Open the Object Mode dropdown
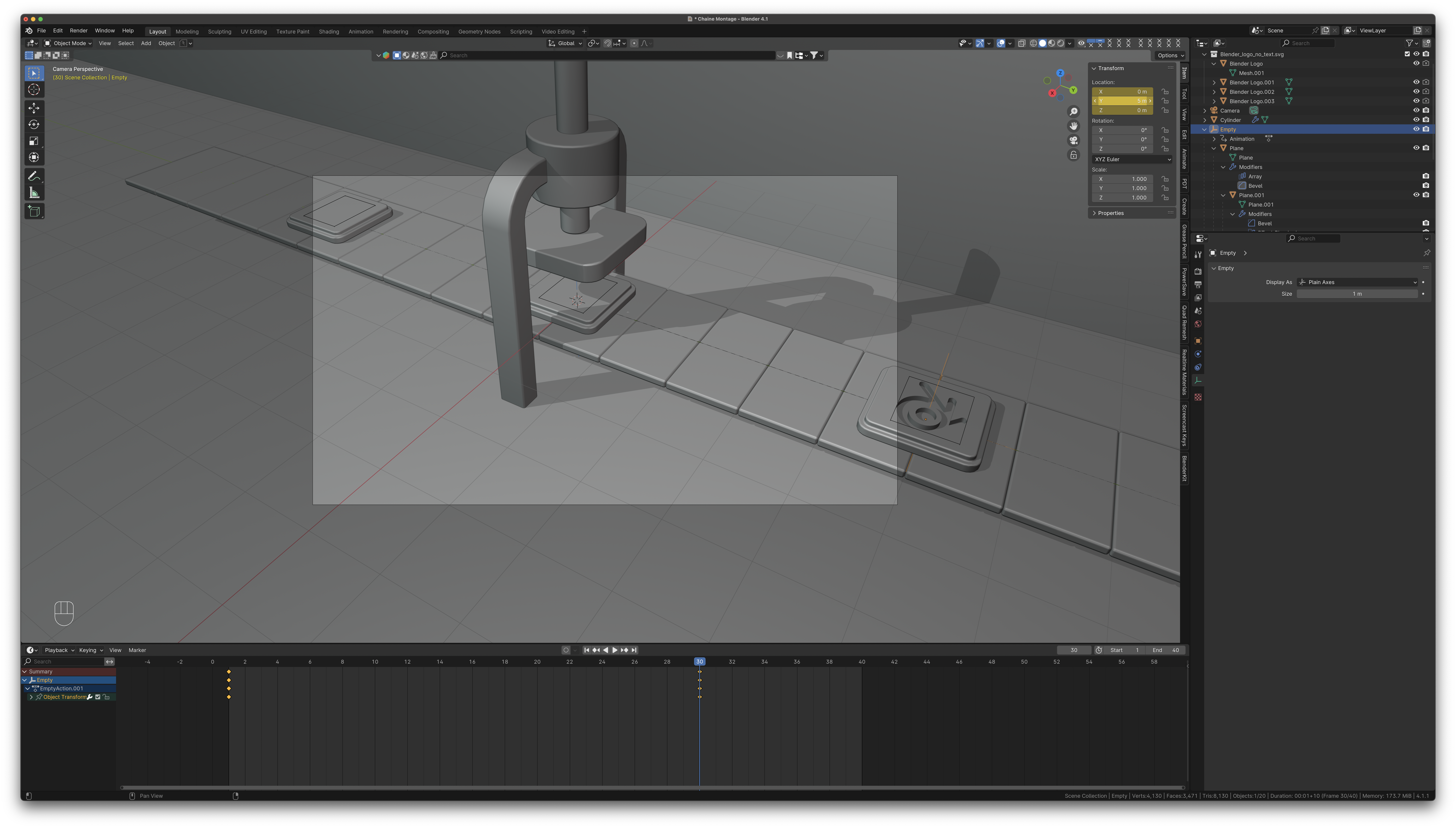The image size is (1456, 828). (x=68, y=43)
